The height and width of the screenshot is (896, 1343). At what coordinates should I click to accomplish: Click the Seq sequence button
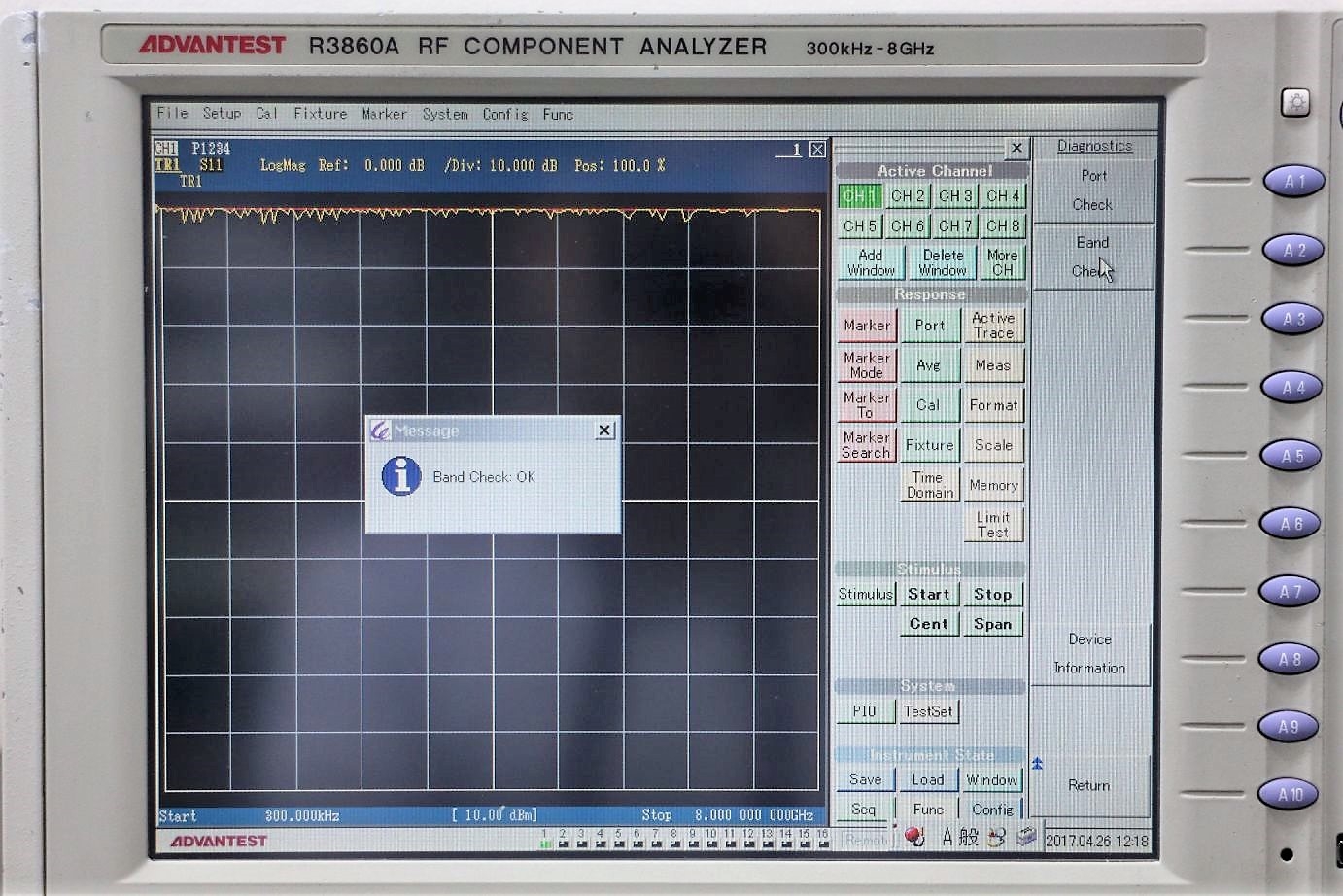point(864,809)
